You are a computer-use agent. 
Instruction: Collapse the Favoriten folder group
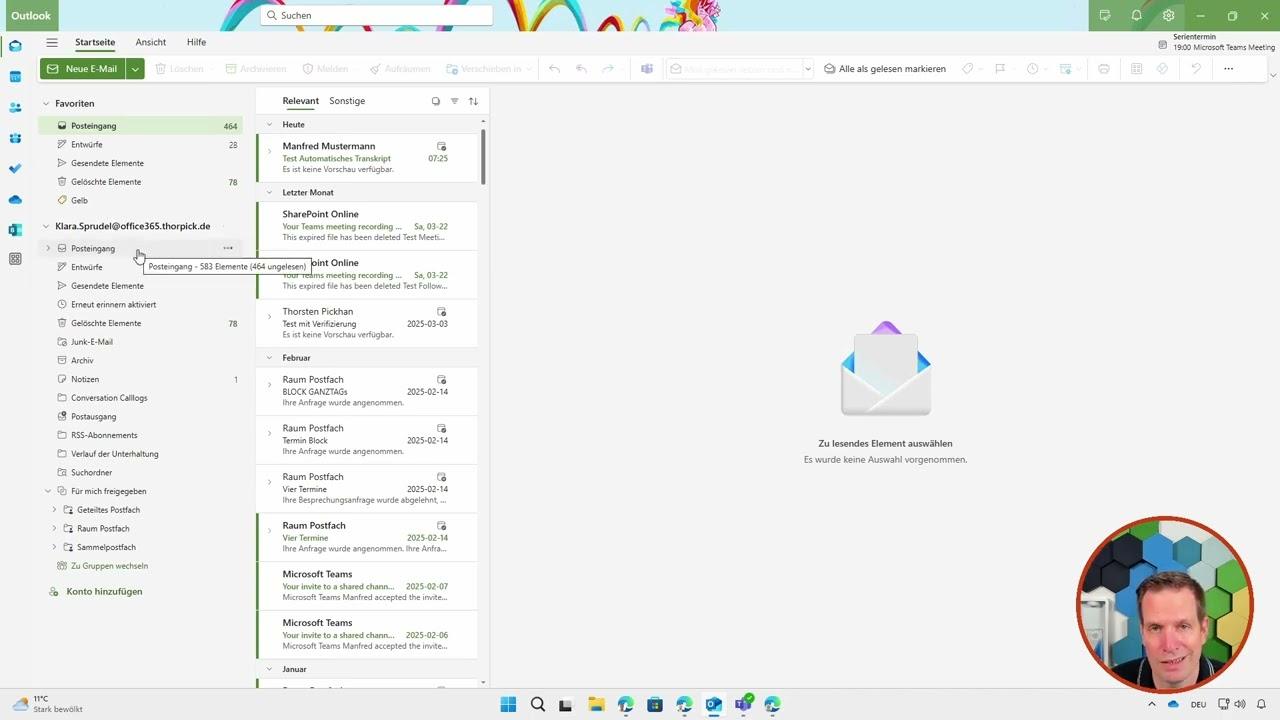[46, 104]
